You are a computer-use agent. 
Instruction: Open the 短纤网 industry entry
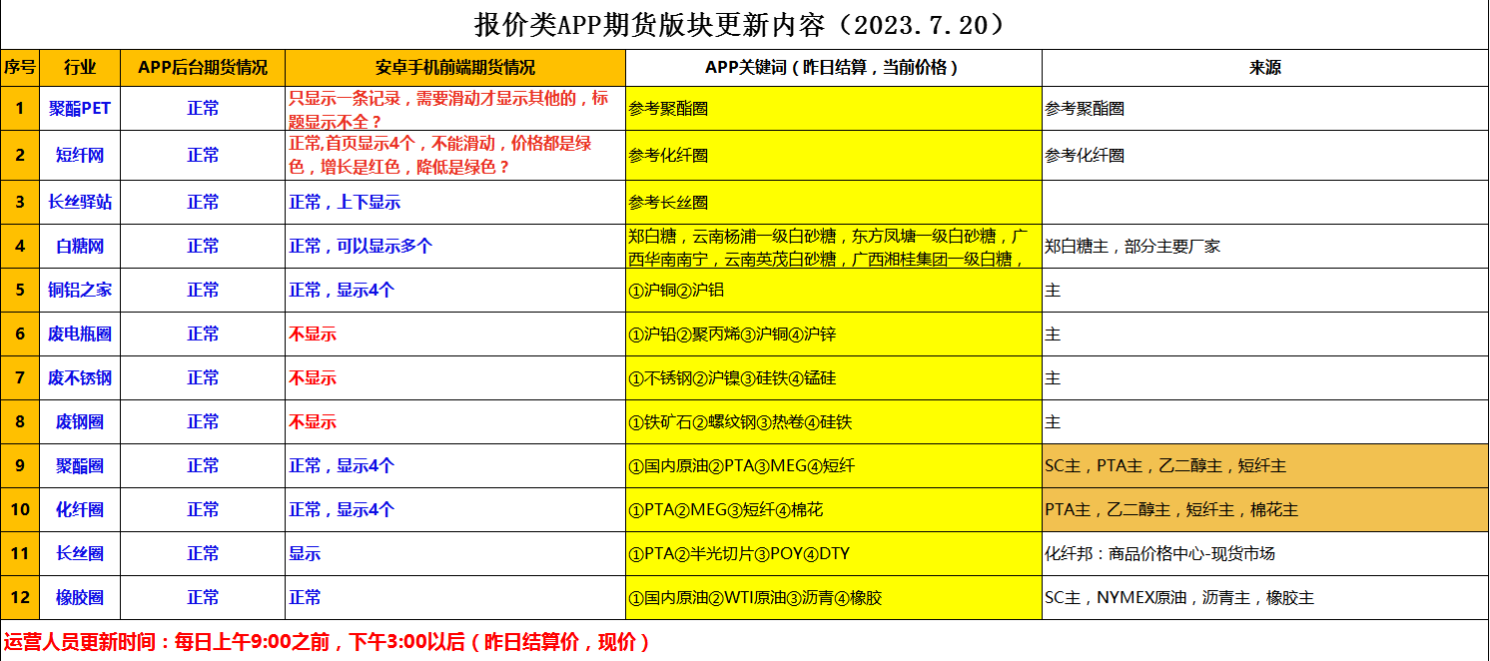tap(80, 155)
